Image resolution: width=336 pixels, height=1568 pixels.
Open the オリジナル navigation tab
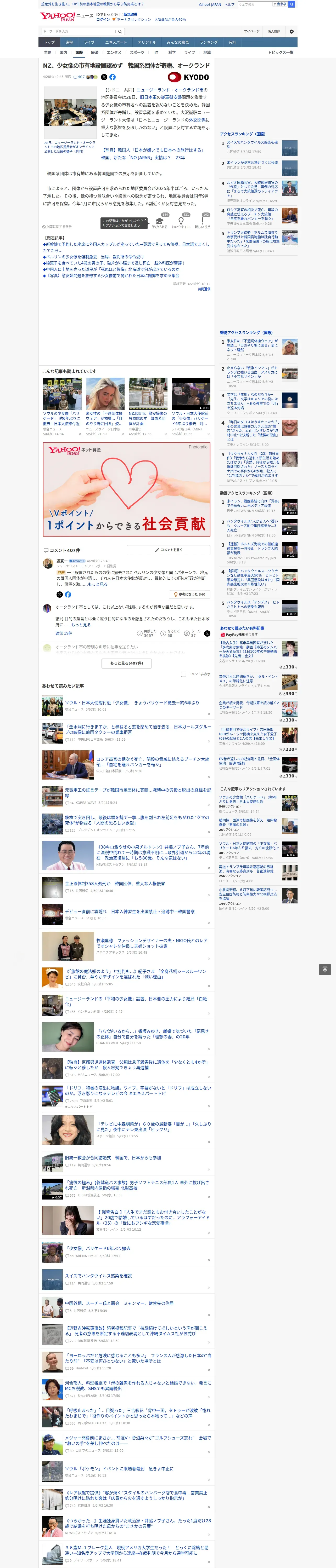(147, 43)
